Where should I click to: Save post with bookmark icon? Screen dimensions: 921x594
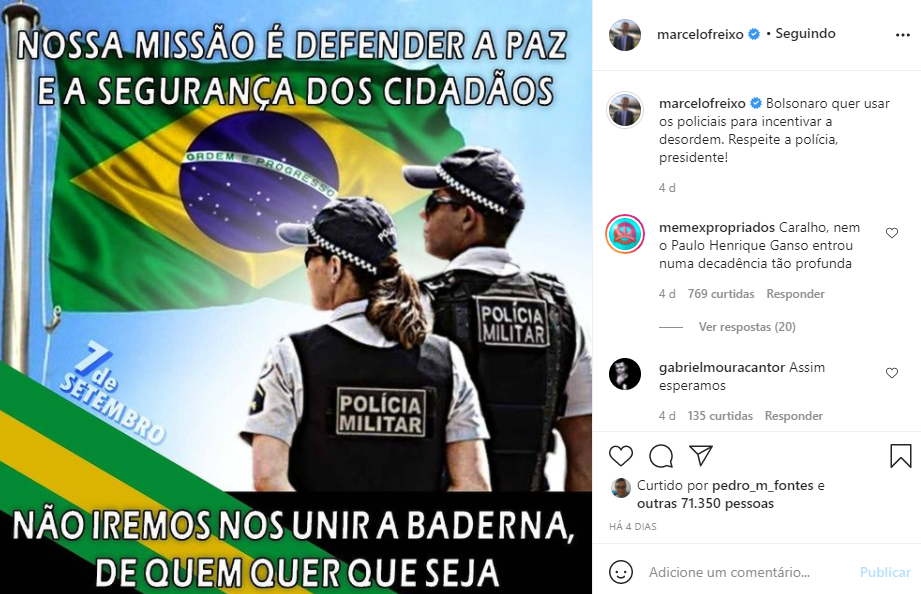point(900,456)
